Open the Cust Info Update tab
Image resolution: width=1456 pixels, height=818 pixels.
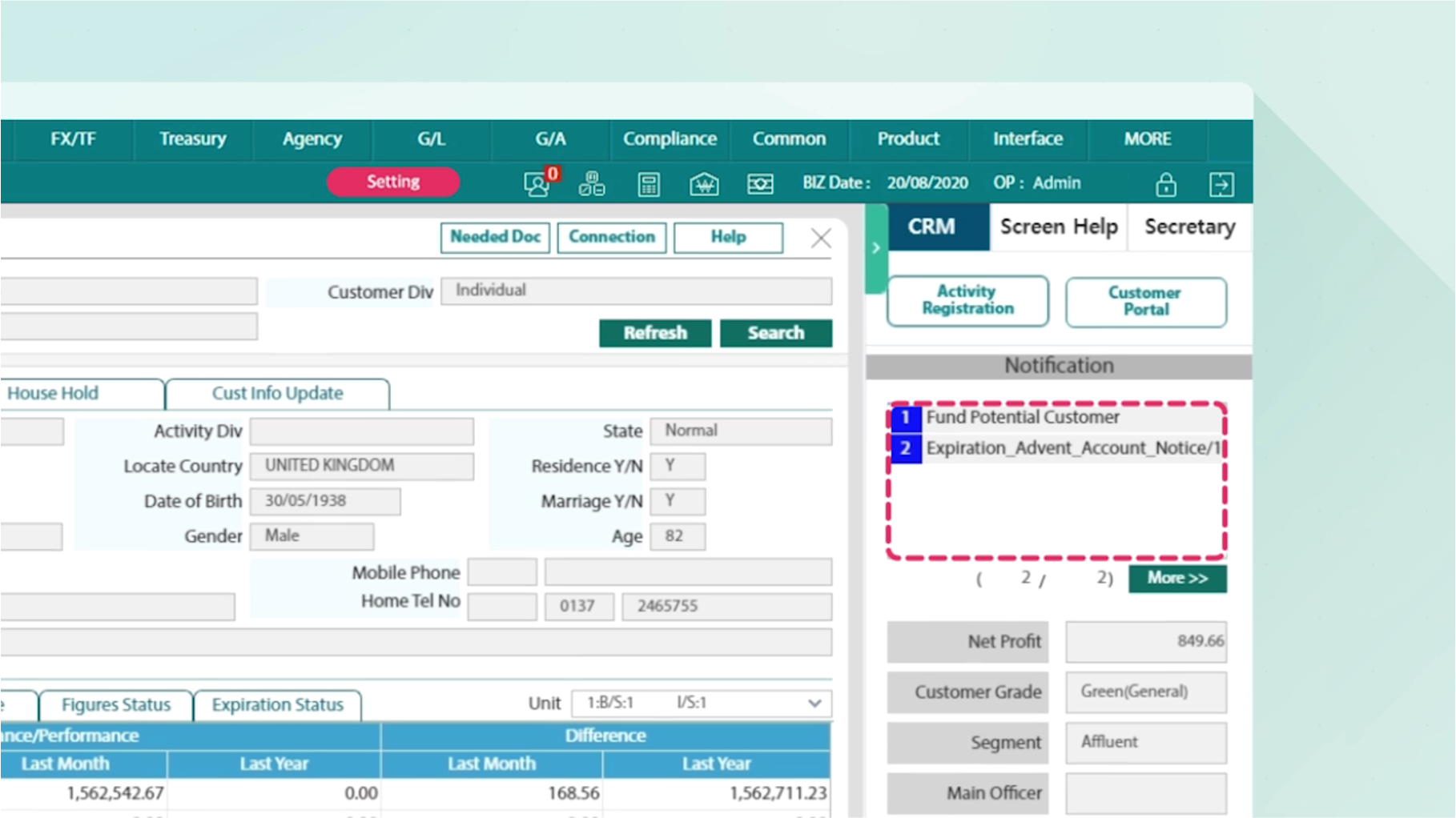point(277,394)
